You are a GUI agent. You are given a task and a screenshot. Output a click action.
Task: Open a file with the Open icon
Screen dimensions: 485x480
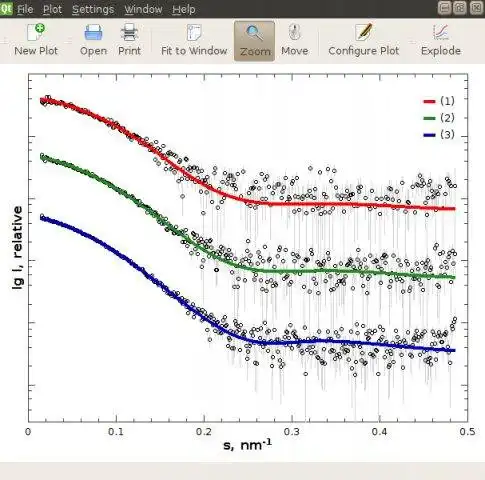93,40
